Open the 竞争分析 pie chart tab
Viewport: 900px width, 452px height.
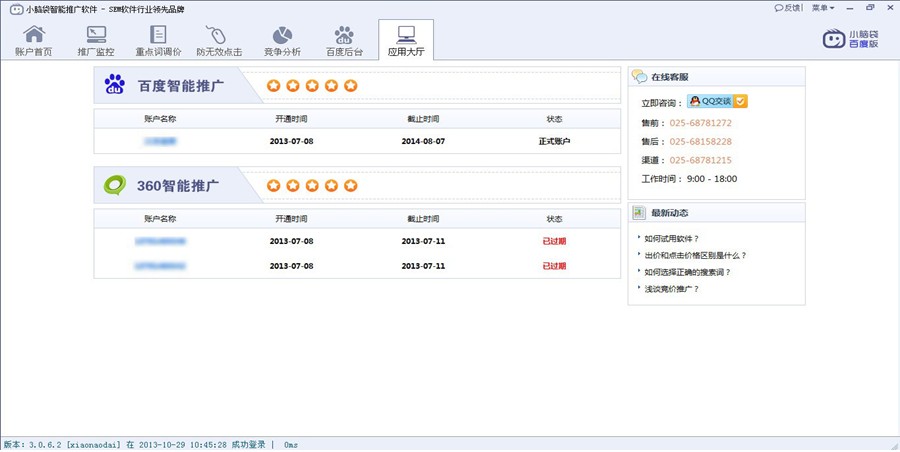pos(282,41)
